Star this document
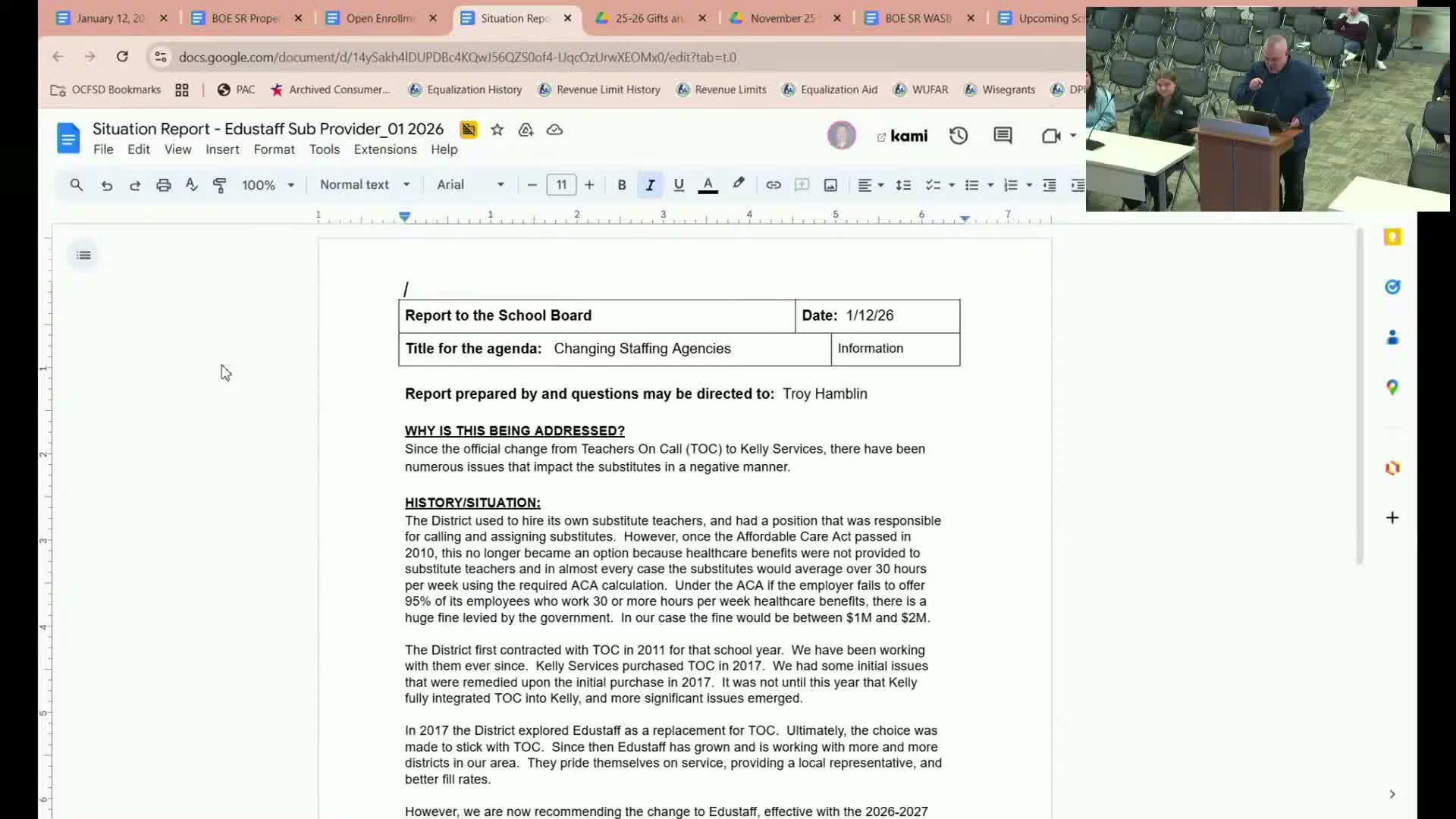 click(497, 130)
